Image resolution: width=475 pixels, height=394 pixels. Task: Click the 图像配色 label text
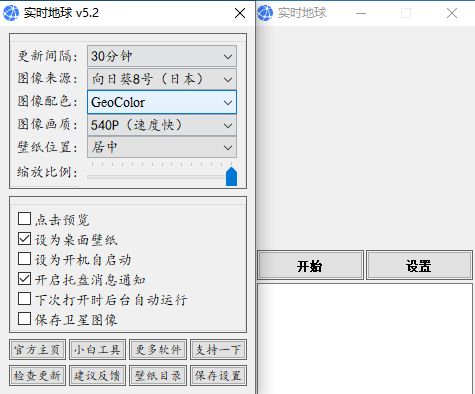pyautogui.click(x=47, y=101)
